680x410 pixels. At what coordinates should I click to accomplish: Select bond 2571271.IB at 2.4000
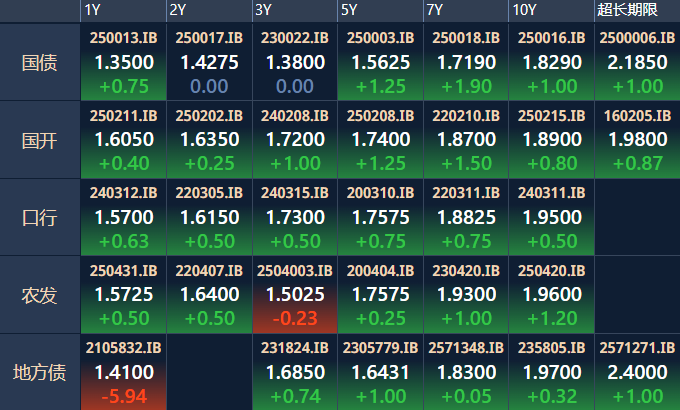[x=637, y=372]
